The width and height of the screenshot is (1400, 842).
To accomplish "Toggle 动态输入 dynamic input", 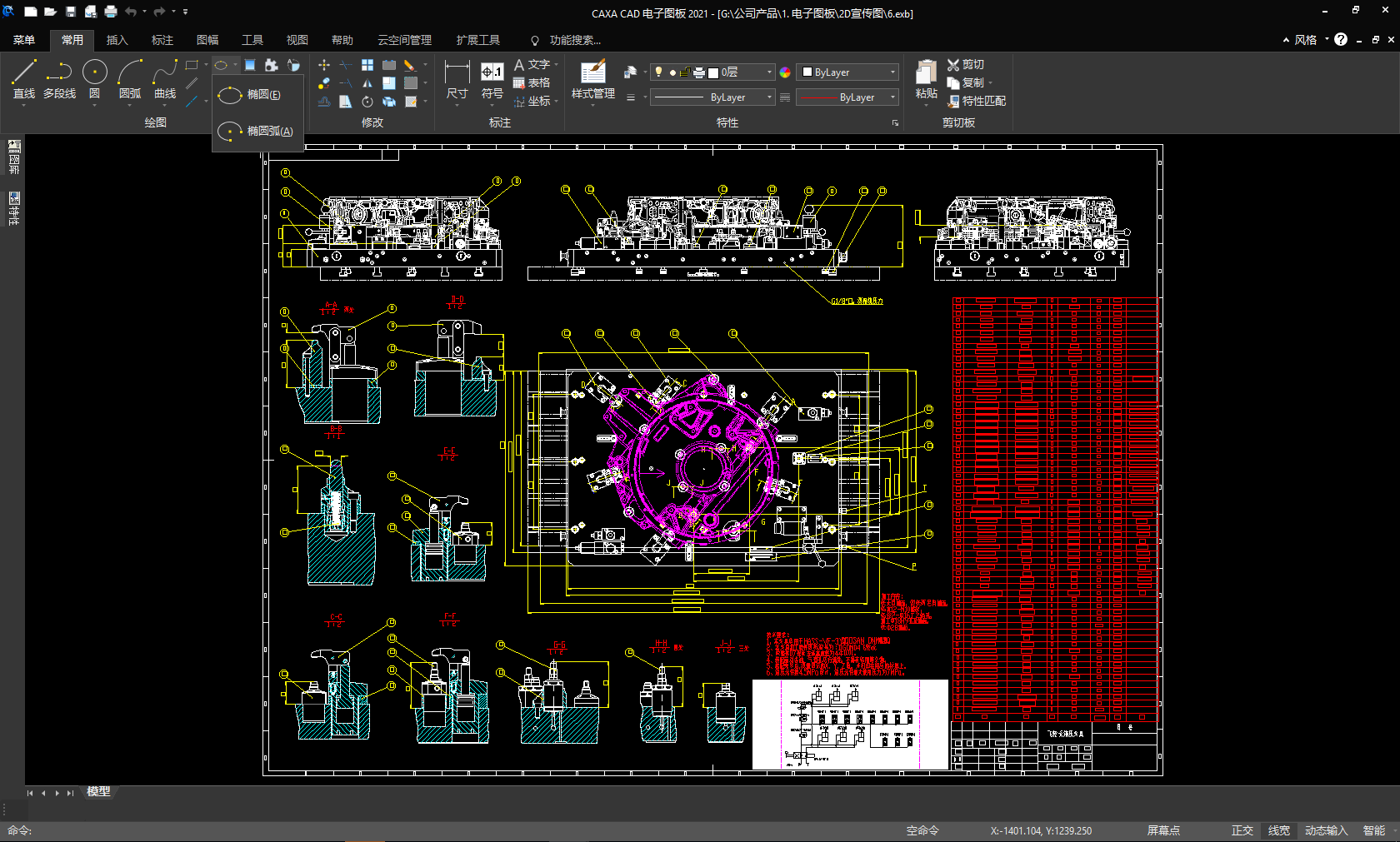I will (1325, 830).
